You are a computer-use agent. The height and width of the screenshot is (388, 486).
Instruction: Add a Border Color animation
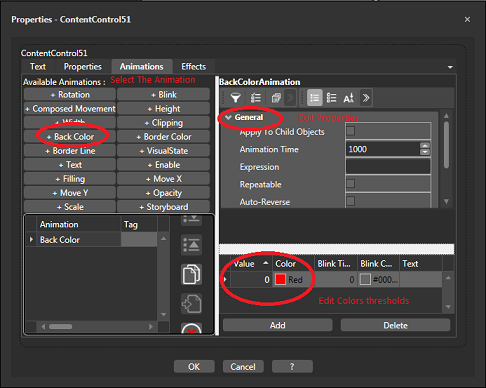point(163,137)
